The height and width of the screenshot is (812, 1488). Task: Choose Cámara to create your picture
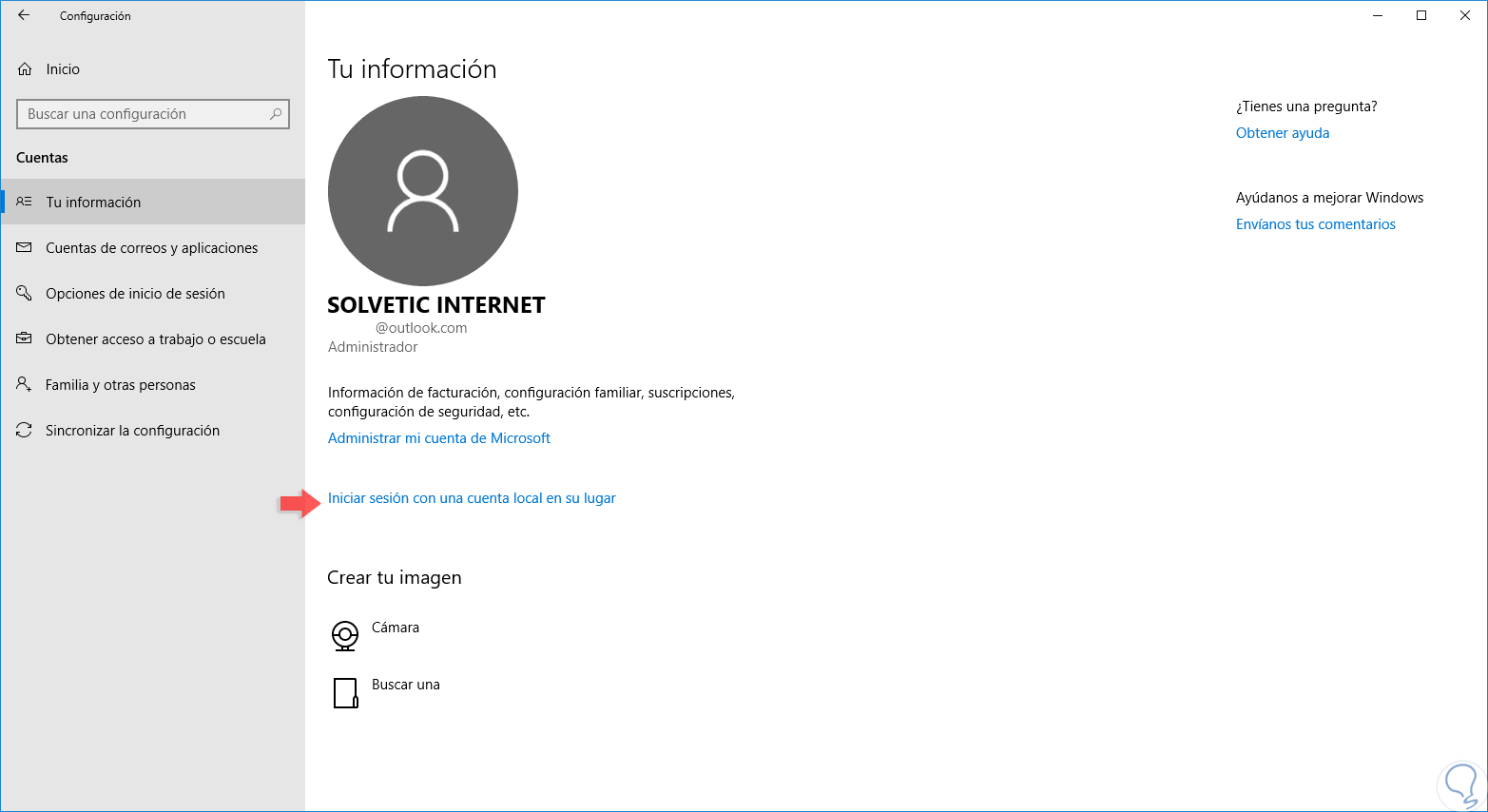(396, 628)
